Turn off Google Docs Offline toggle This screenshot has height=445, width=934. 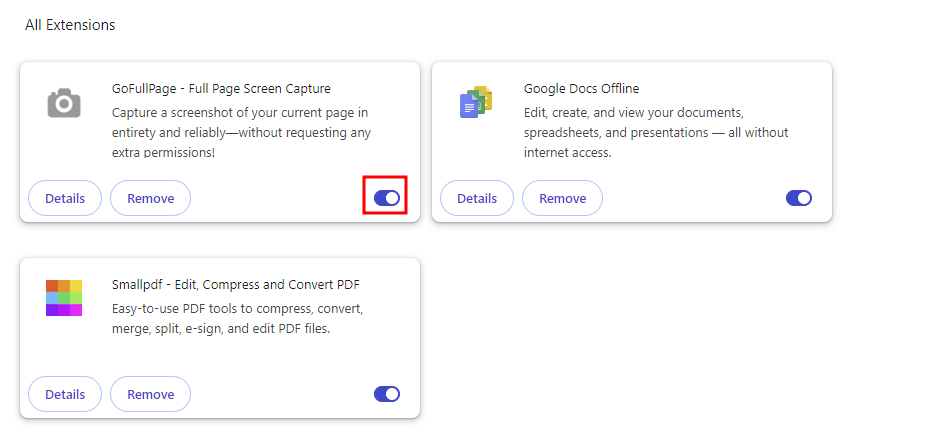click(799, 198)
